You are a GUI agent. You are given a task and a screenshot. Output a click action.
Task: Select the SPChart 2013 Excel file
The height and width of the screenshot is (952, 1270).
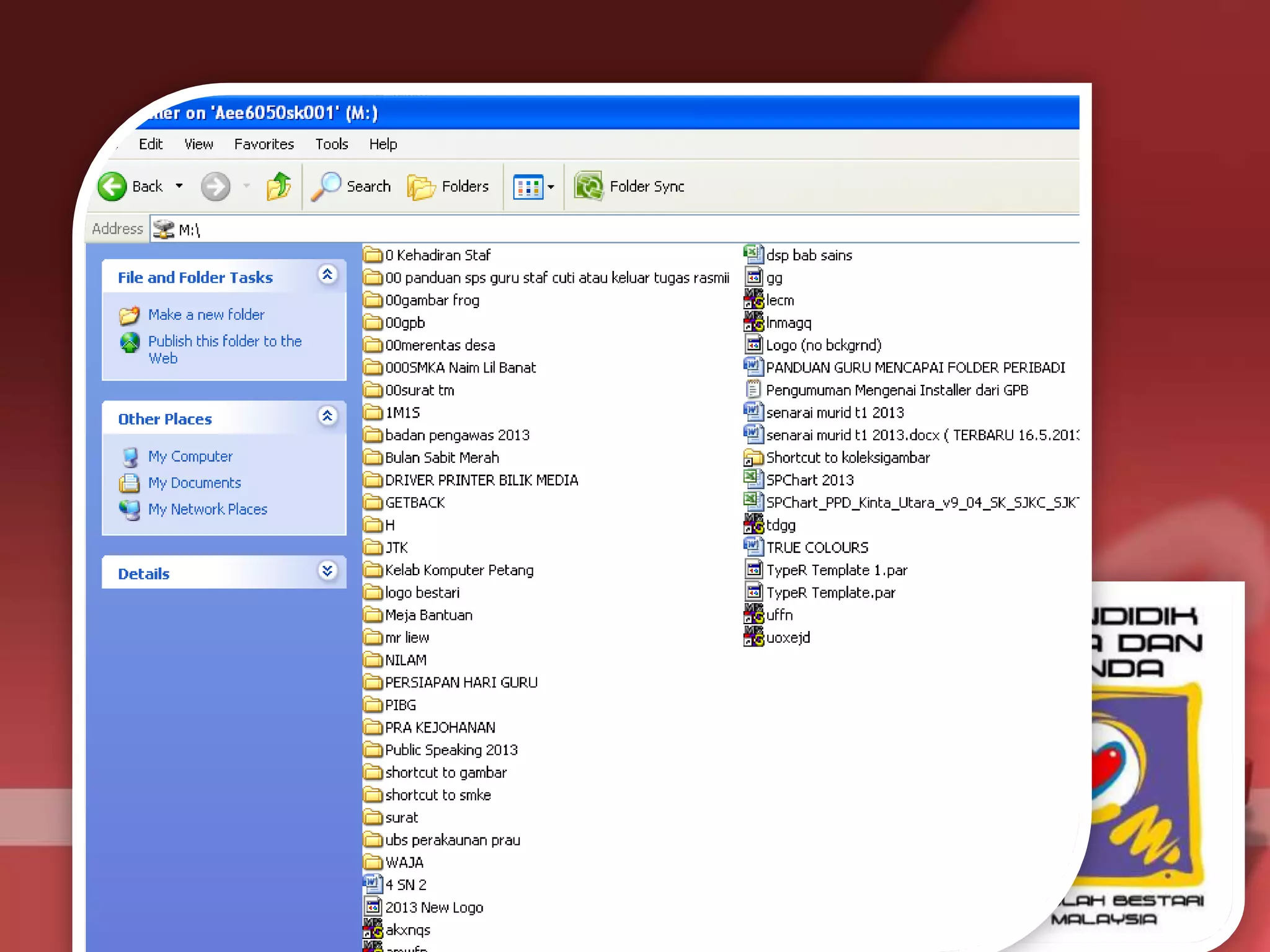click(810, 480)
